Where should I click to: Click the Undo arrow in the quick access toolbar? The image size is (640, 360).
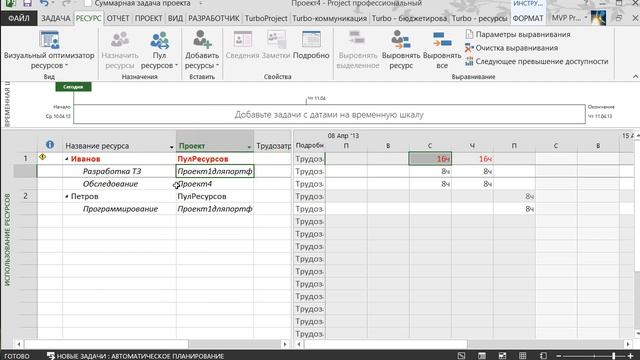tap(44, 4)
